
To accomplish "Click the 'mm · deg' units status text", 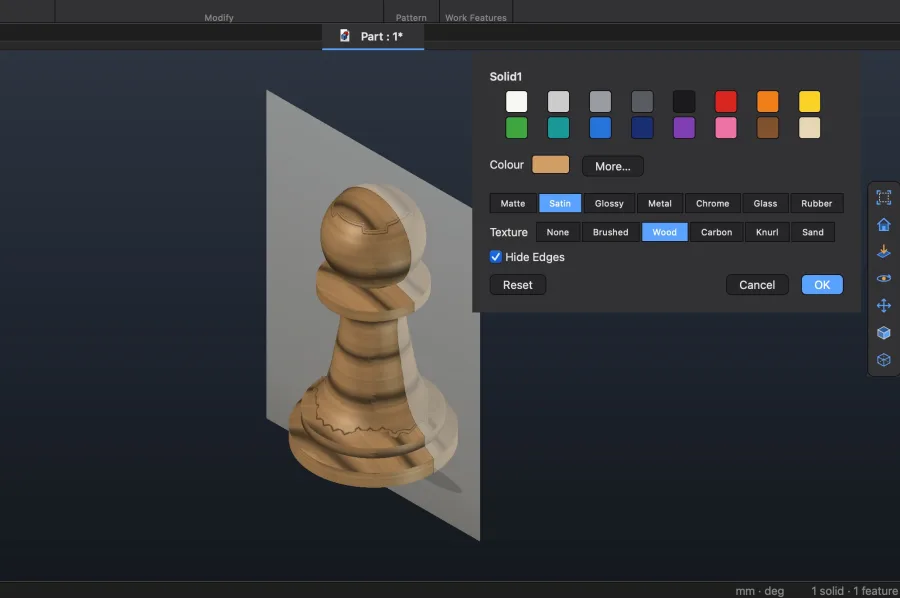I will point(759,591).
